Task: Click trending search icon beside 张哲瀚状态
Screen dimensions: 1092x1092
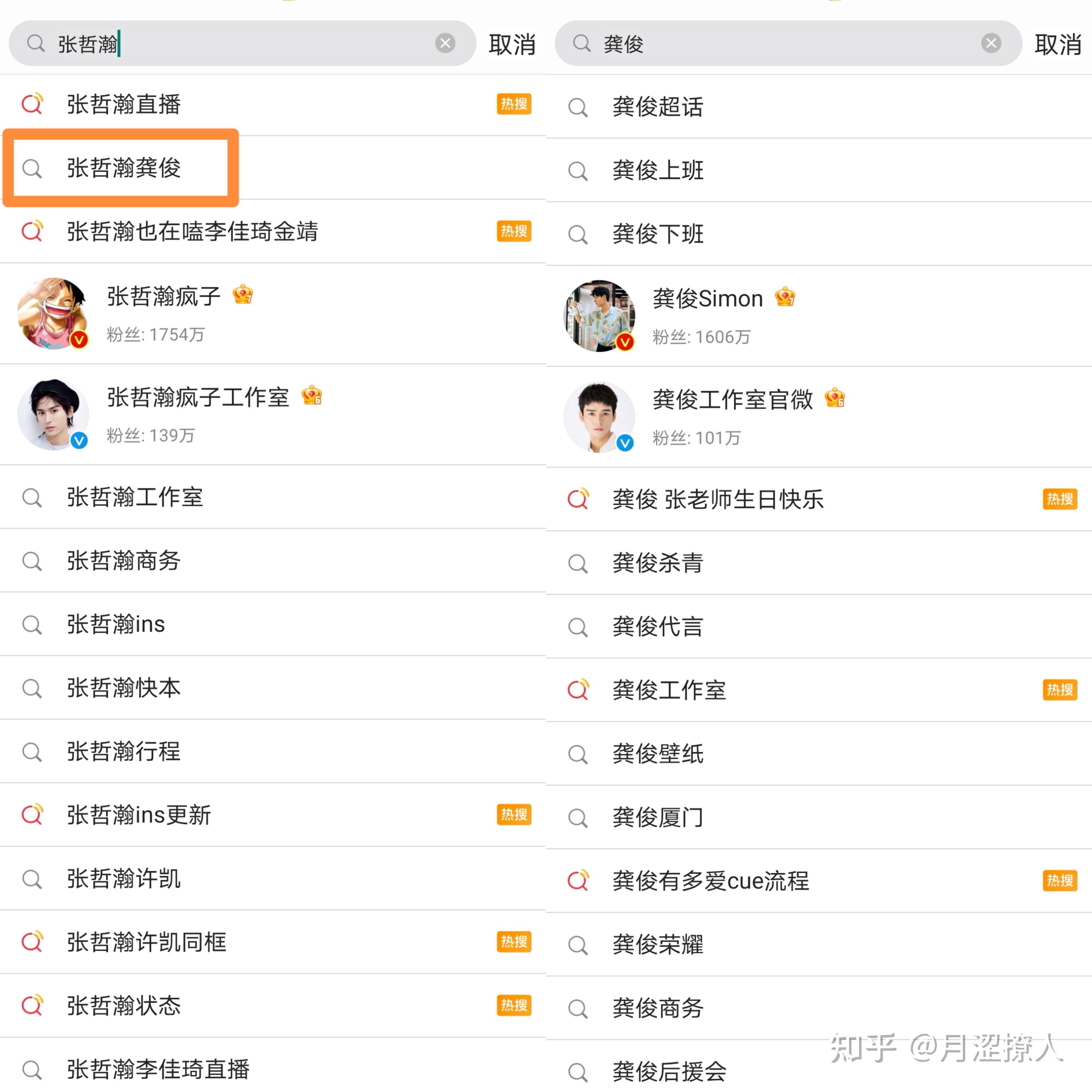Action: coord(32,1006)
